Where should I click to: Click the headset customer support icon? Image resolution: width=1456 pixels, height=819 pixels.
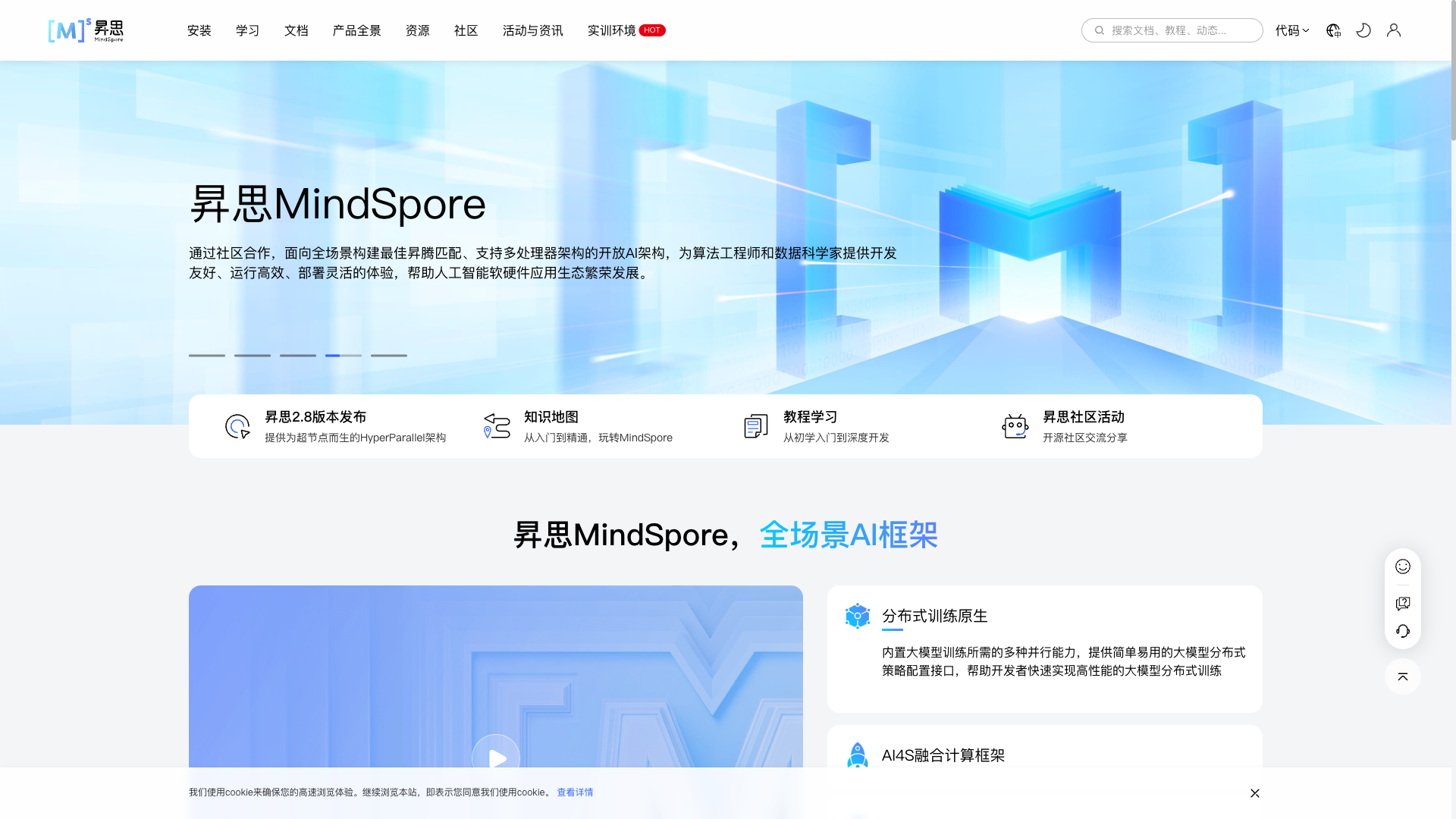click(x=1402, y=631)
